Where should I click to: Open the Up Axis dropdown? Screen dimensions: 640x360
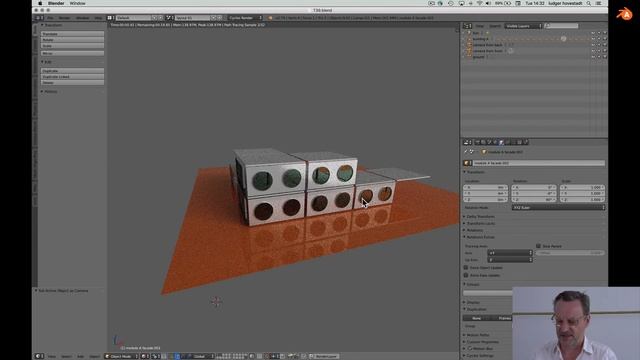510,260
